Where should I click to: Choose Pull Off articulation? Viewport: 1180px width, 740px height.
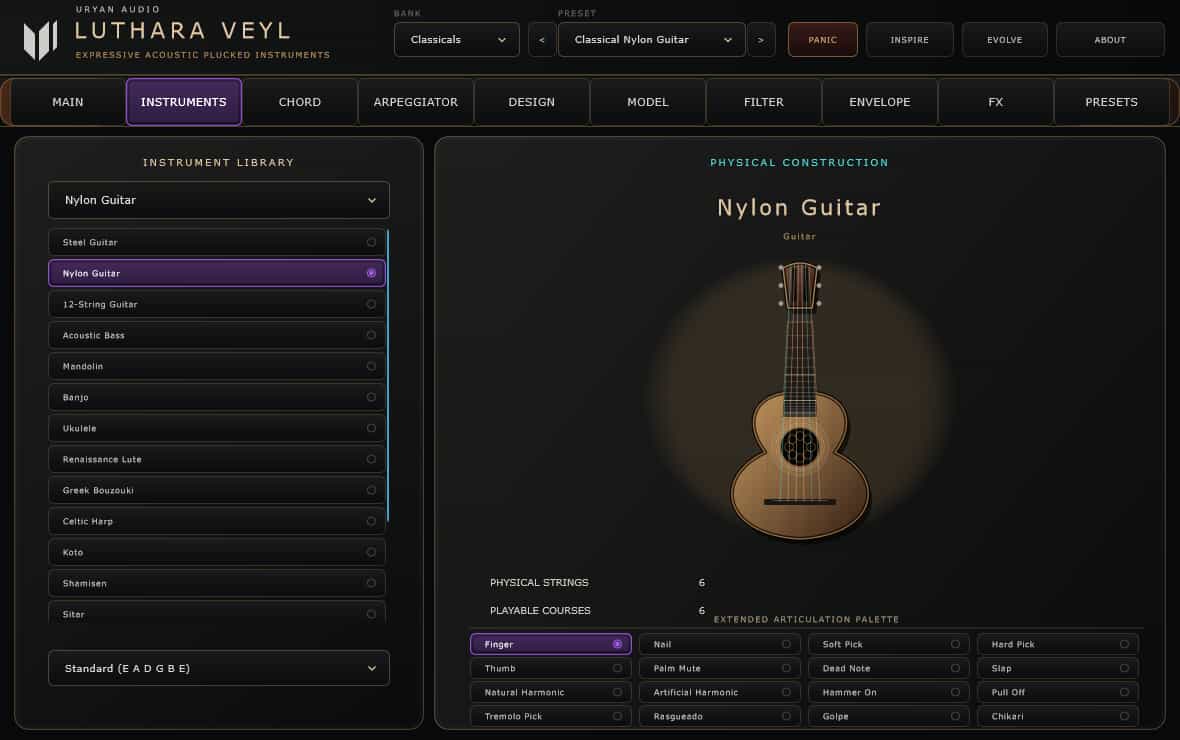click(1058, 693)
